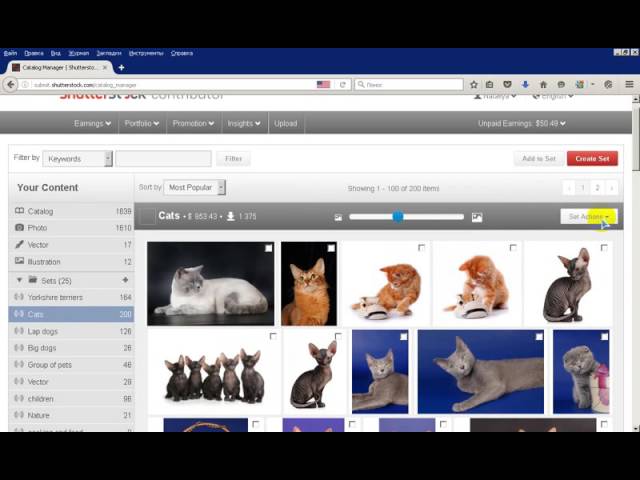
Task: Click the Catalog book icon
Action: click(x=19, y=211)
